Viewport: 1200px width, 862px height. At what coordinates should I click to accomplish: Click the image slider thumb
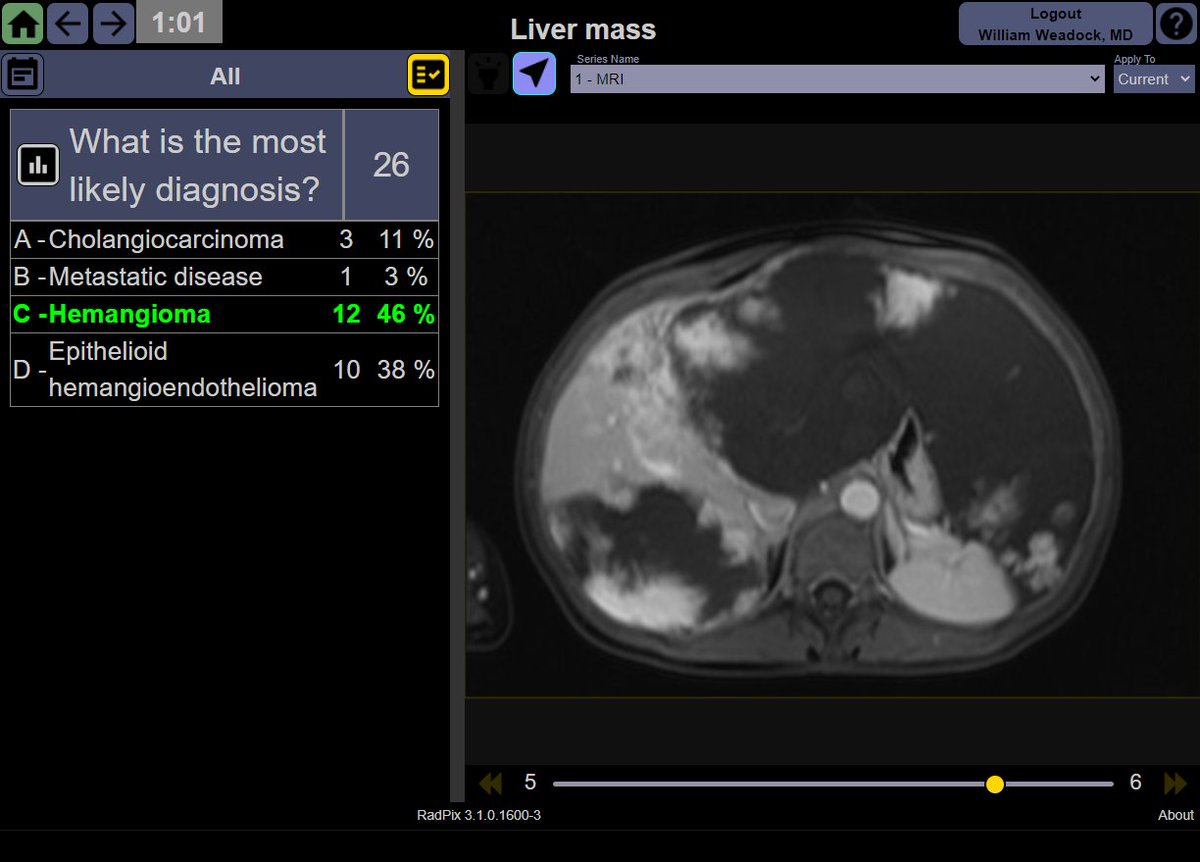pyautogui.click(x=994, y=784)
